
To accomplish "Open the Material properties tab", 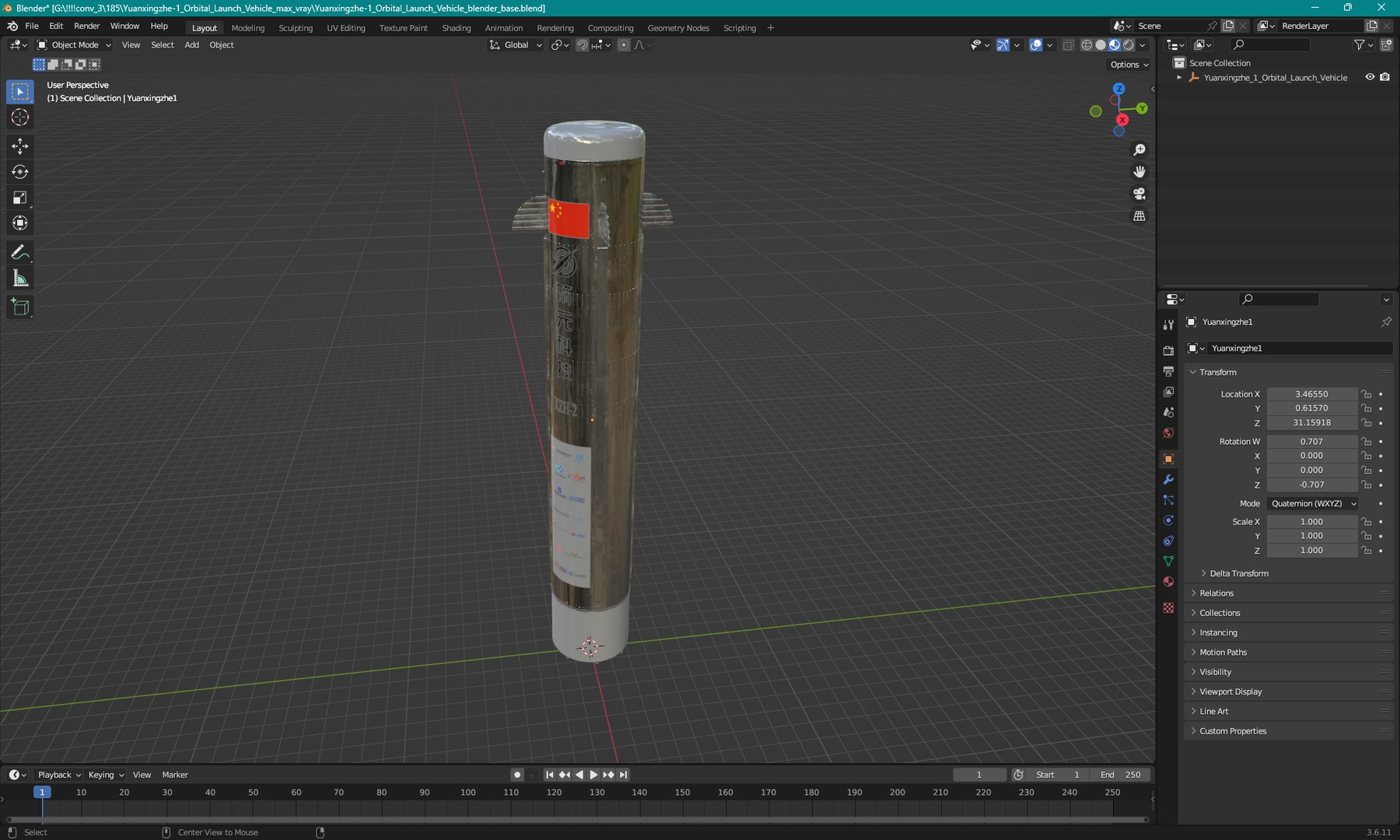I will tap(1168, 582).
